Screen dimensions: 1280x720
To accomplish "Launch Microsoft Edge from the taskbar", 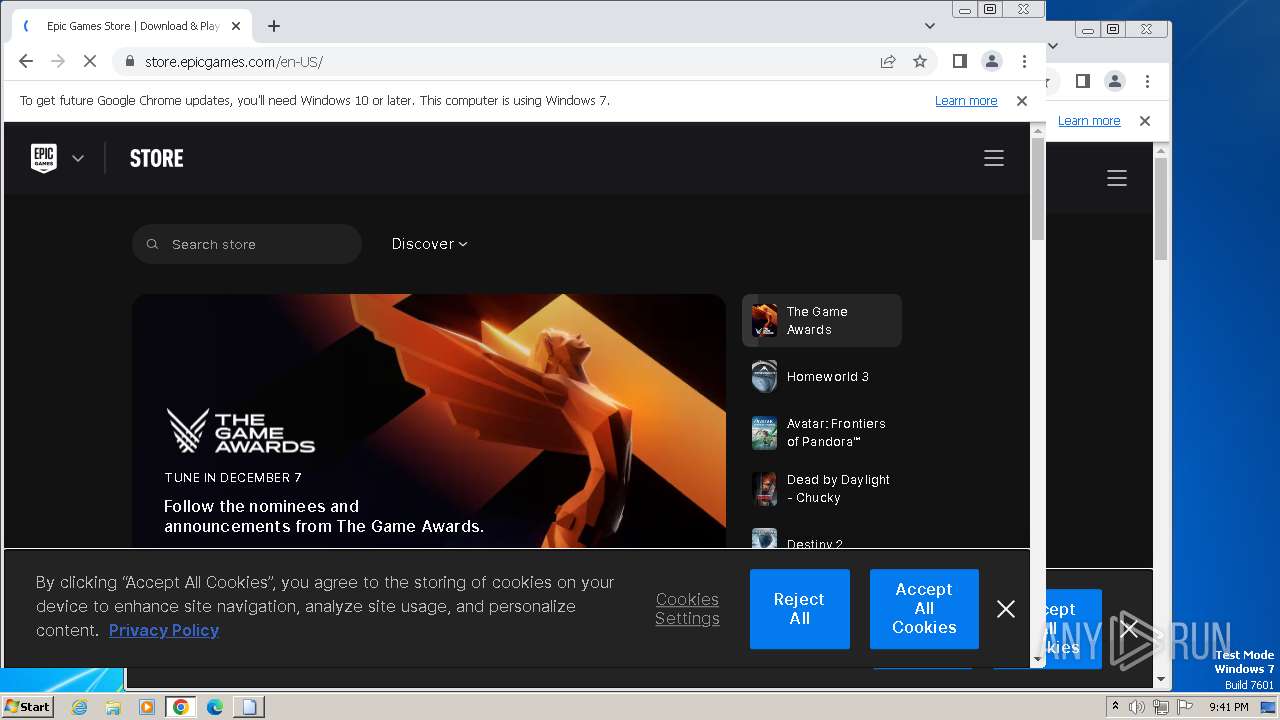I will tap(215, 707).
